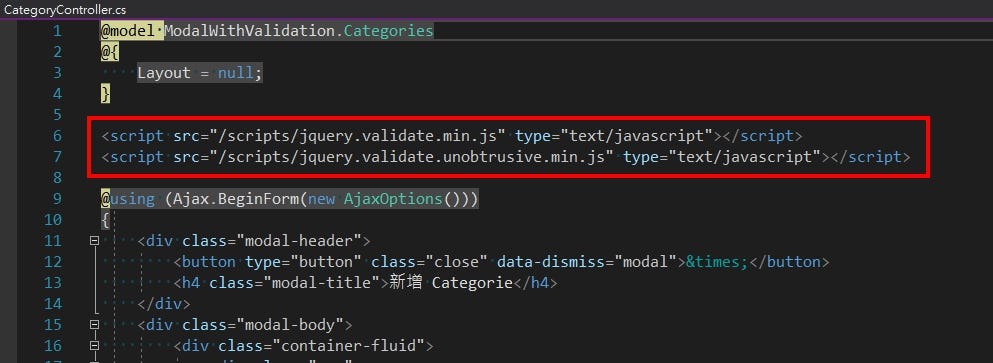Collapse the modal-header div at line 11
The width and height of the screenshot is (993, 363).
click(94, 241)
